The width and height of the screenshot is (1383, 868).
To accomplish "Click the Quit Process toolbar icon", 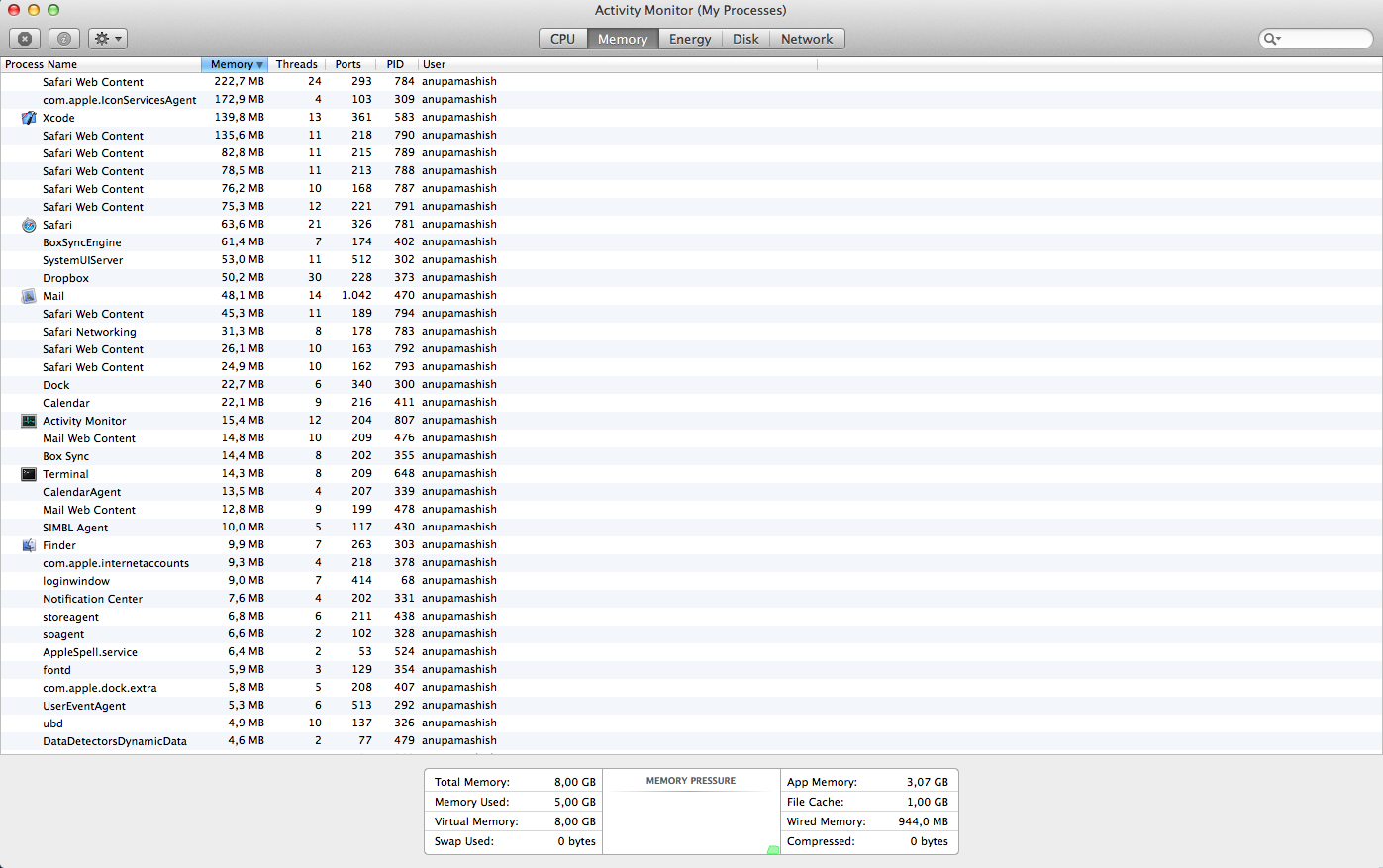I will click(25, 39).
